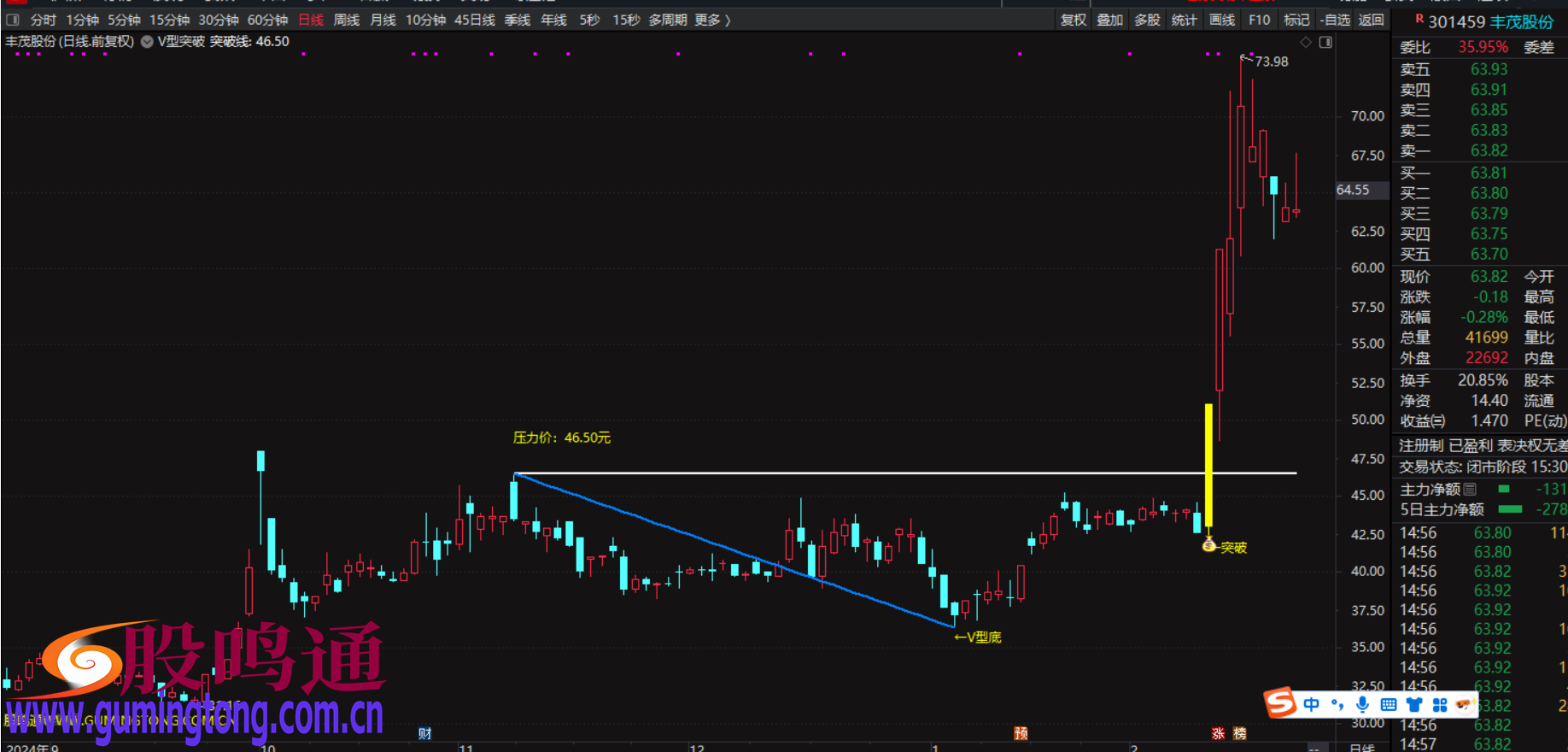
Task: Expand the V型突破 indicator dropdown arrow
Action: coord(147,42)
